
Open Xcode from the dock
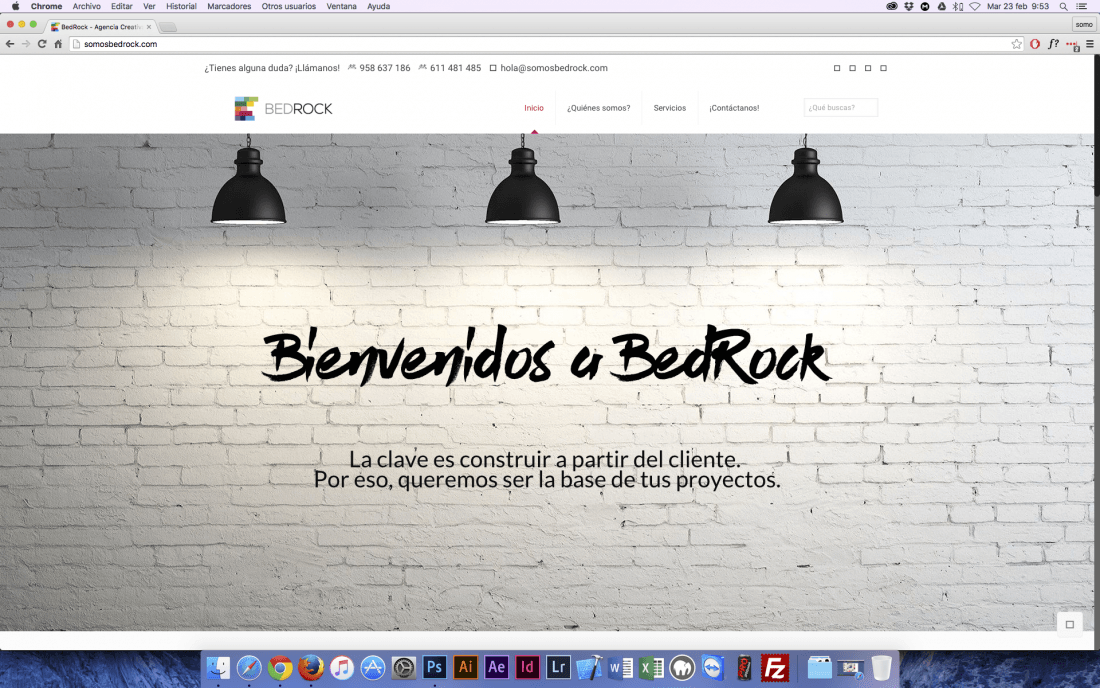[589, 668]
